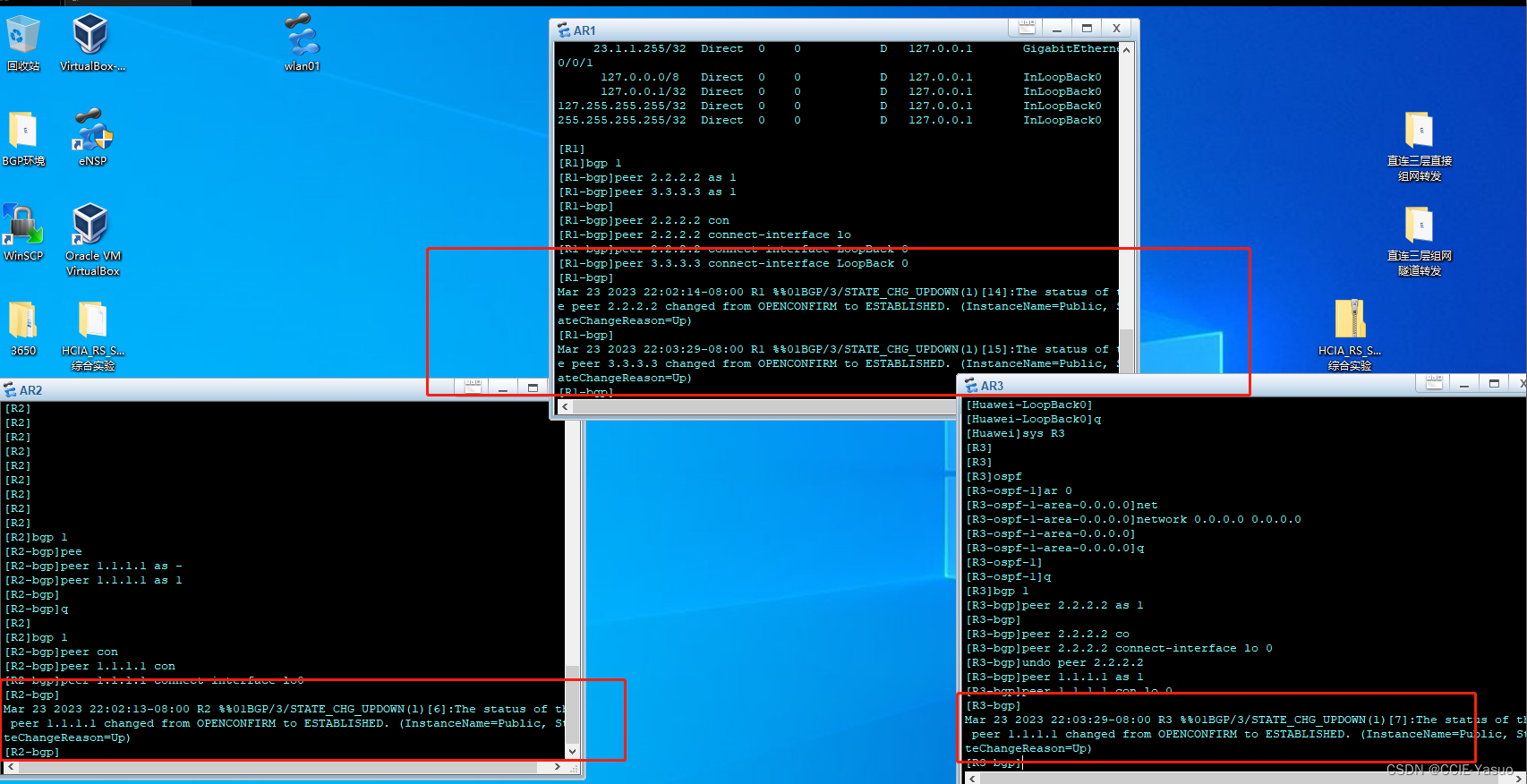Close the AR1 terminal window

pyautogui.click(x=1116, y=29)
